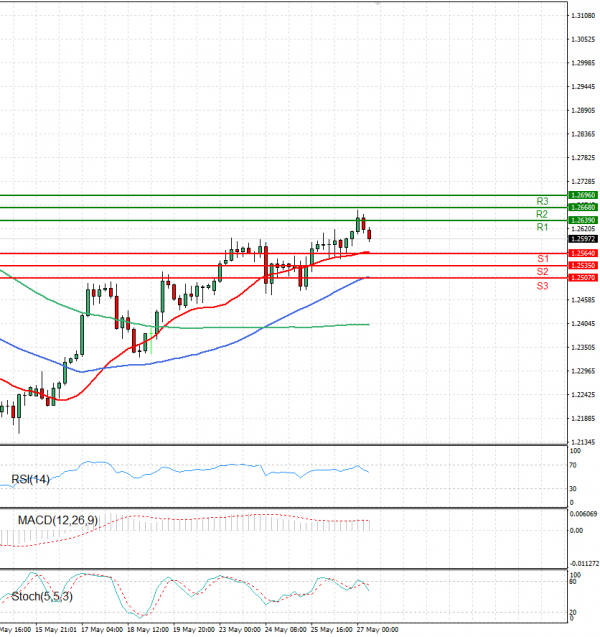Click the R2 resistance label
The image size is (600, 637).
pos(542,214)
